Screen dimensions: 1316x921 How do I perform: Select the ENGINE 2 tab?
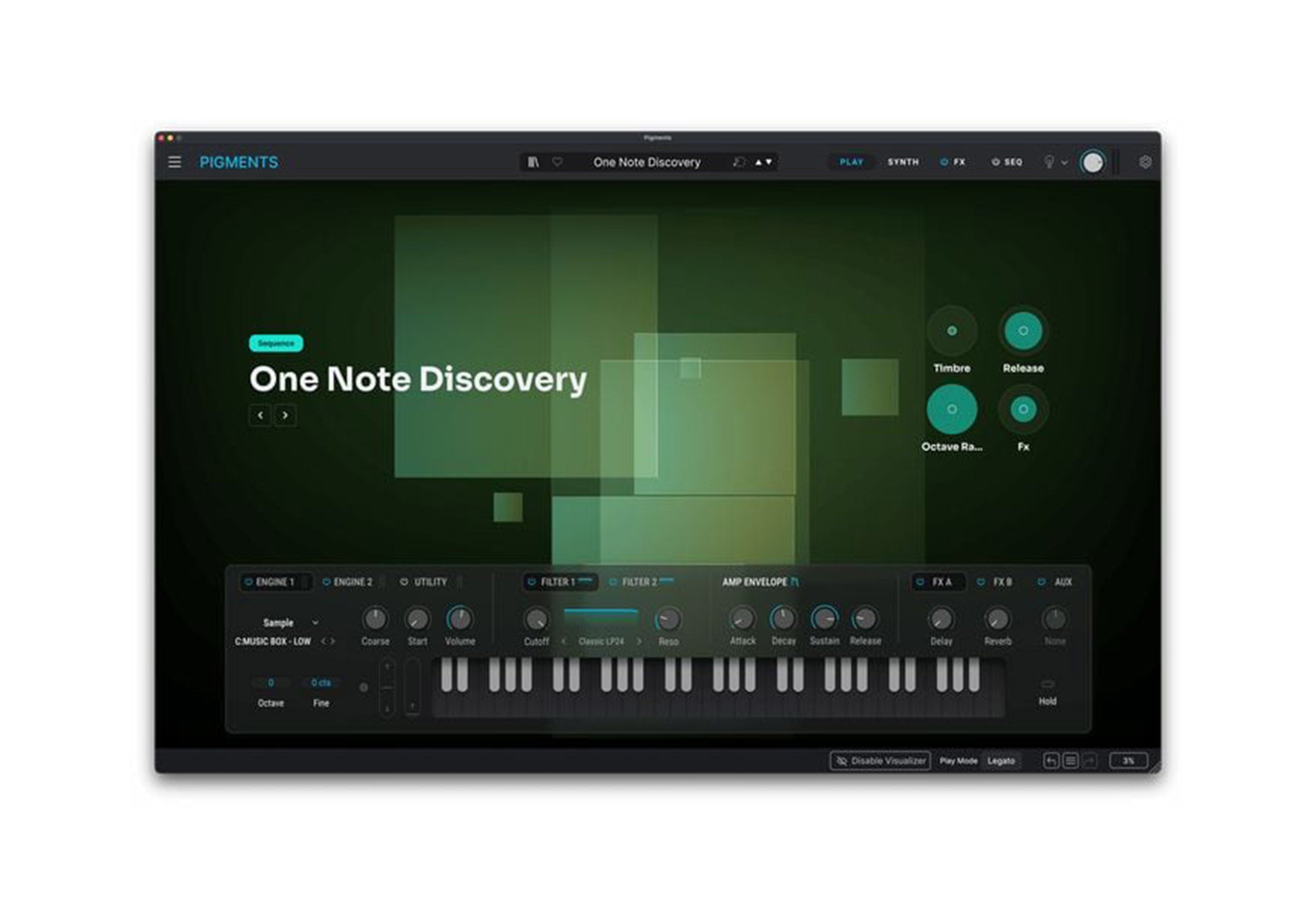pyautogui.click(x=353, y=582)
